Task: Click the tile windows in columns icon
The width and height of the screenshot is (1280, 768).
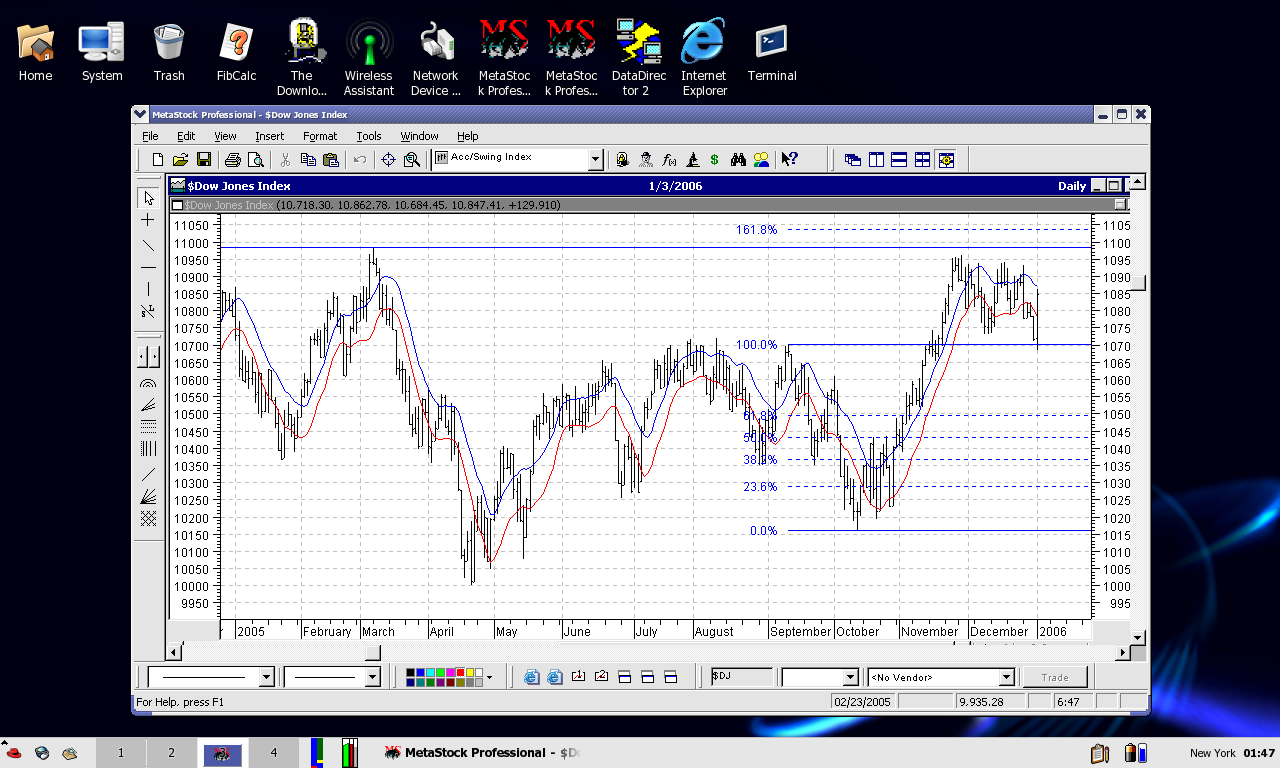Action: 876,159
